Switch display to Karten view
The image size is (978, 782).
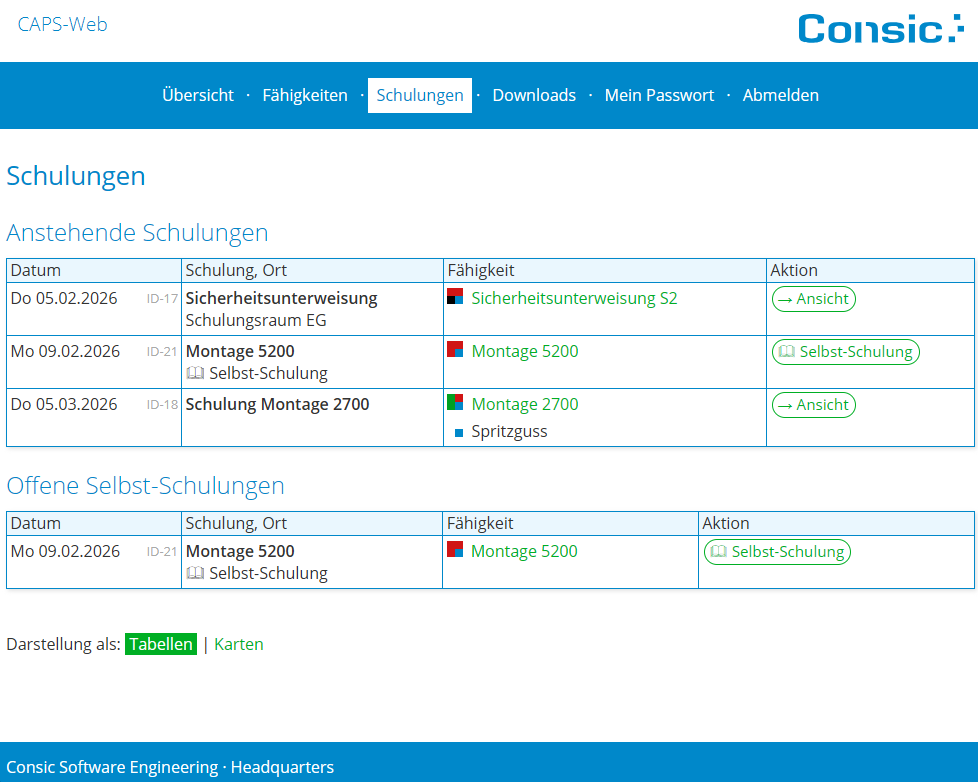239,644
